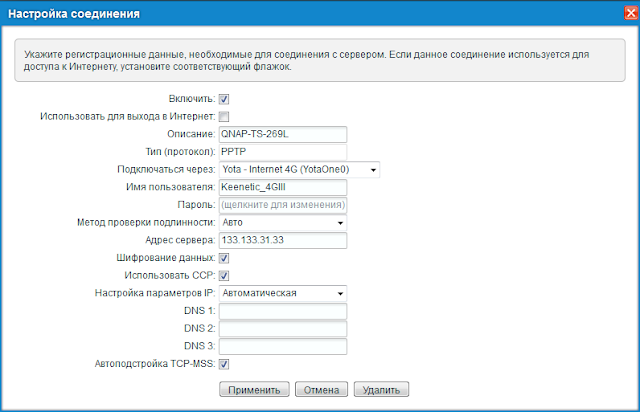The image size is (640, 412).
Task: Close the connection settings dialog
Action: coord(631,13)
